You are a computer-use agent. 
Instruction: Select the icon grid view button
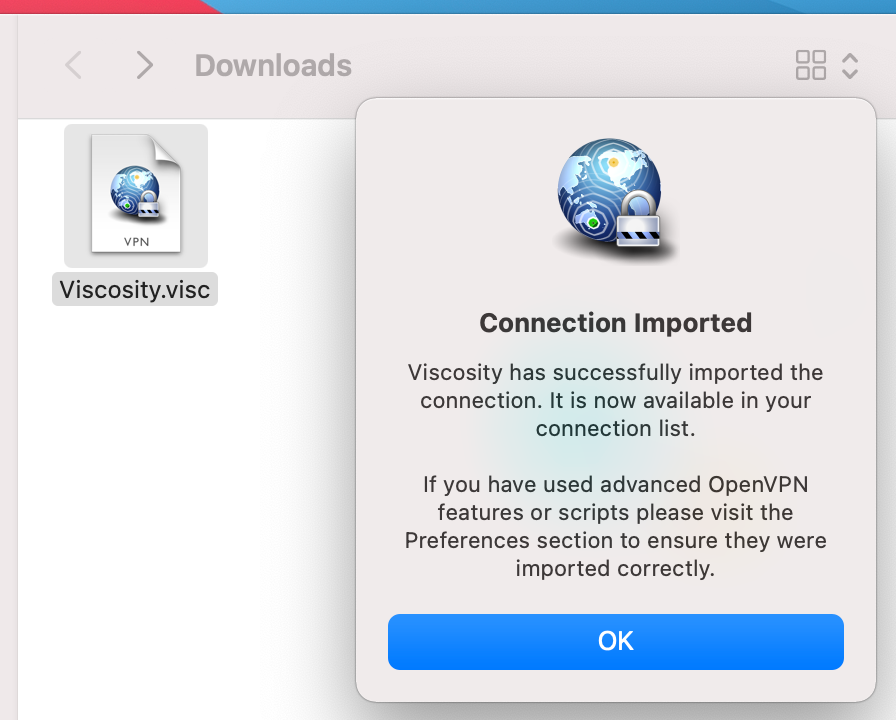point(810,66)
